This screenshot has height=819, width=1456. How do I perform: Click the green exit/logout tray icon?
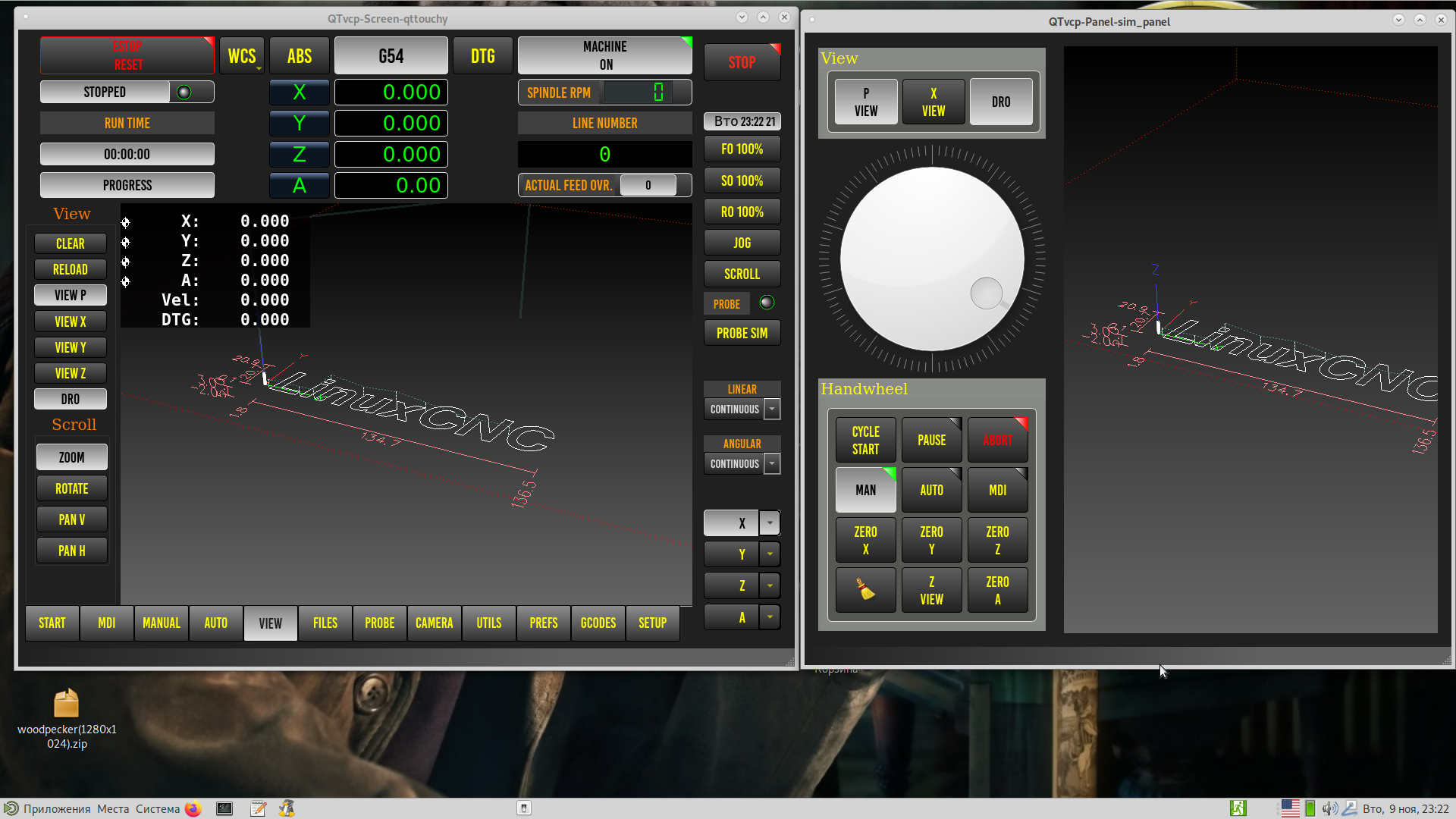point(1238,808)
